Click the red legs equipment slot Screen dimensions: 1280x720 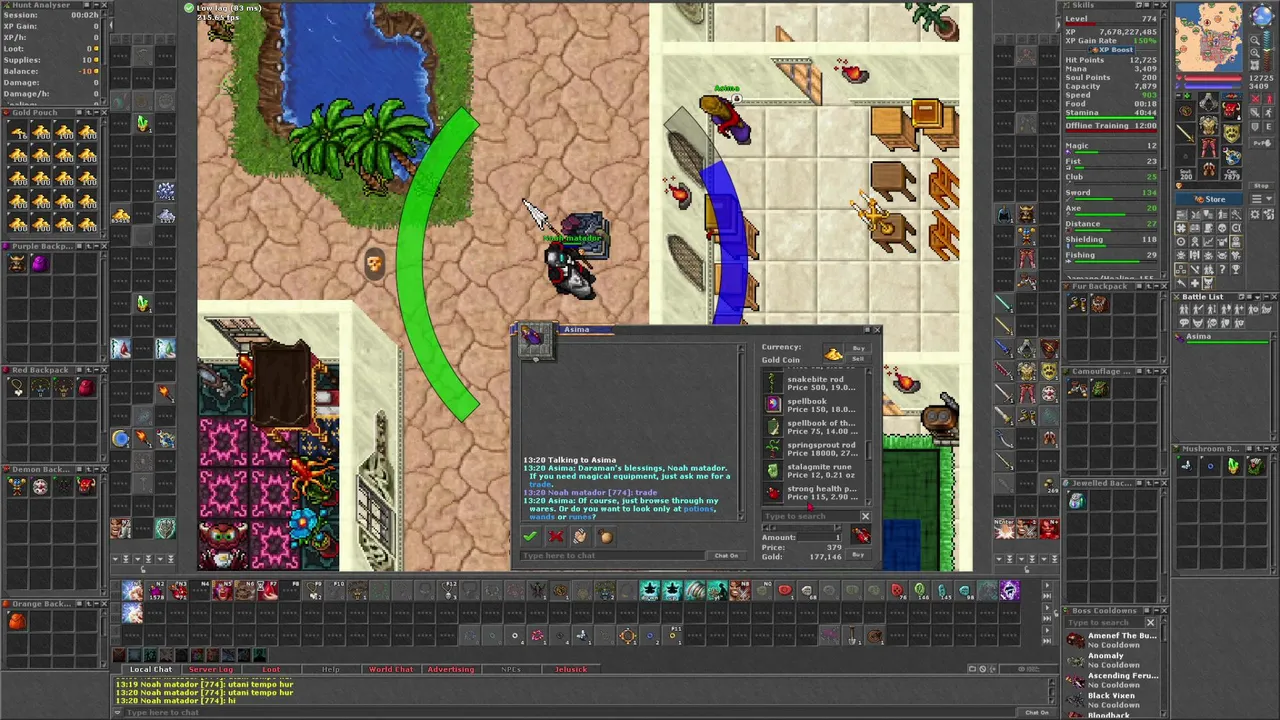click(x=1208, y=149)
